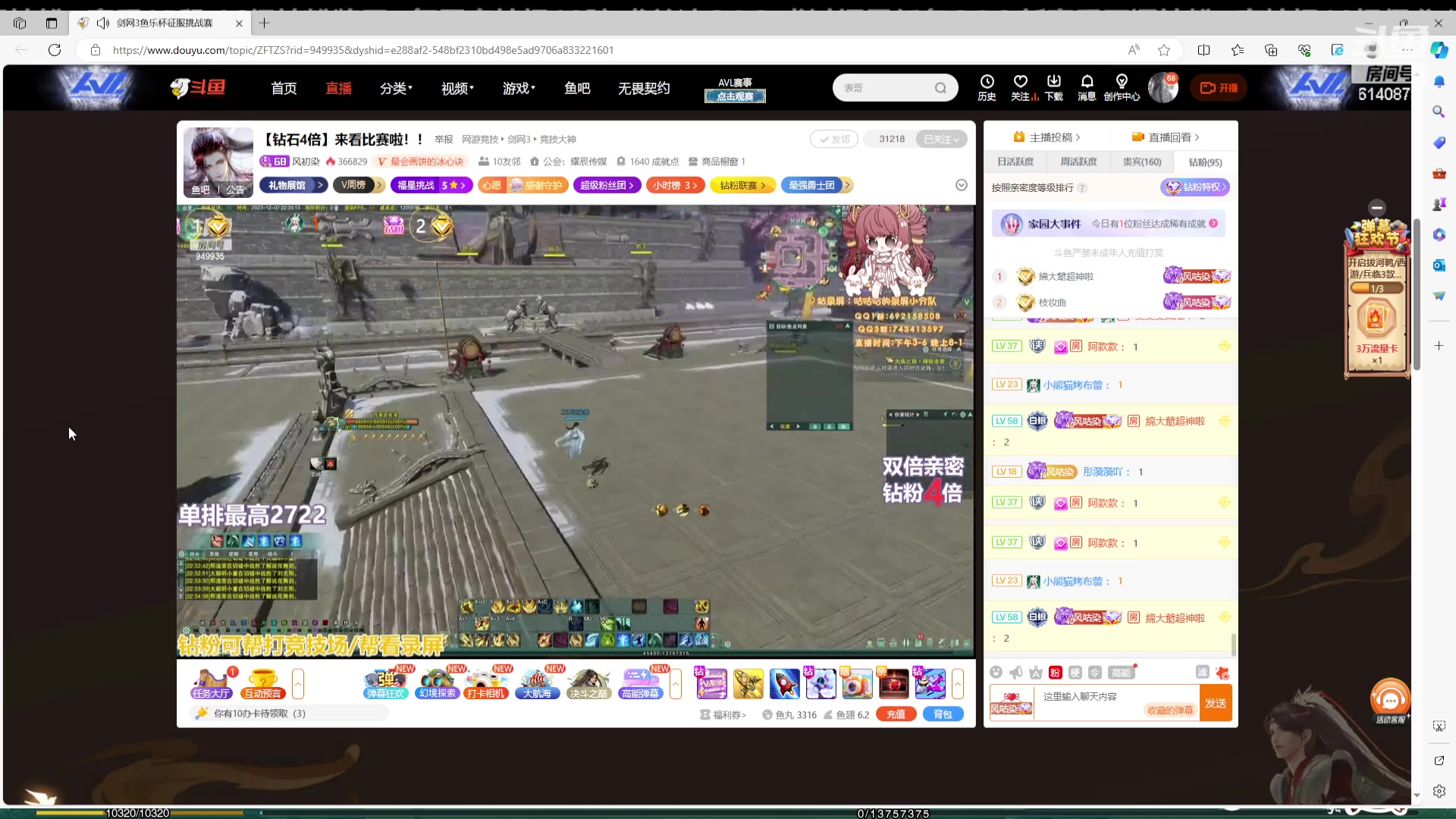1456x819 pixels.
Task: Open emoji picker in chat toolbar
Action: [996, 673]
